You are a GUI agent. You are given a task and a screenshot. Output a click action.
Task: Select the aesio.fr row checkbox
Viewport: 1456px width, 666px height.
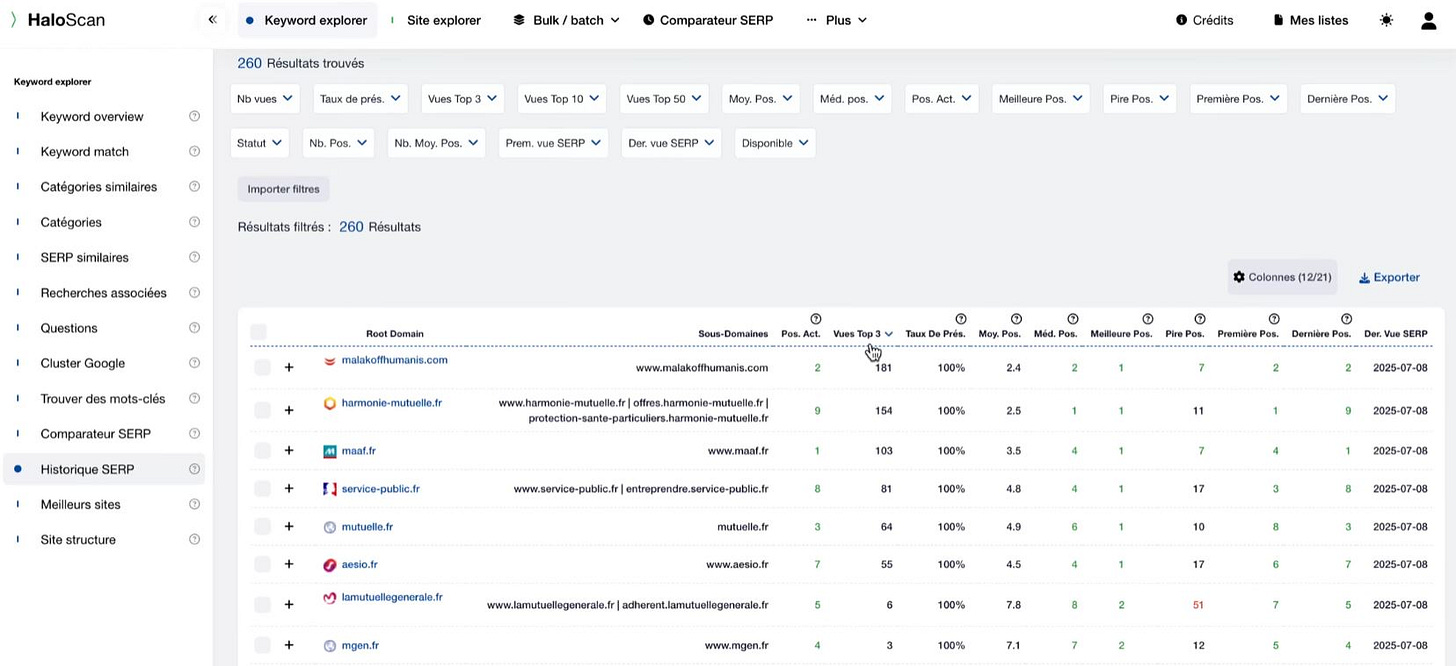tap(262, 565)
